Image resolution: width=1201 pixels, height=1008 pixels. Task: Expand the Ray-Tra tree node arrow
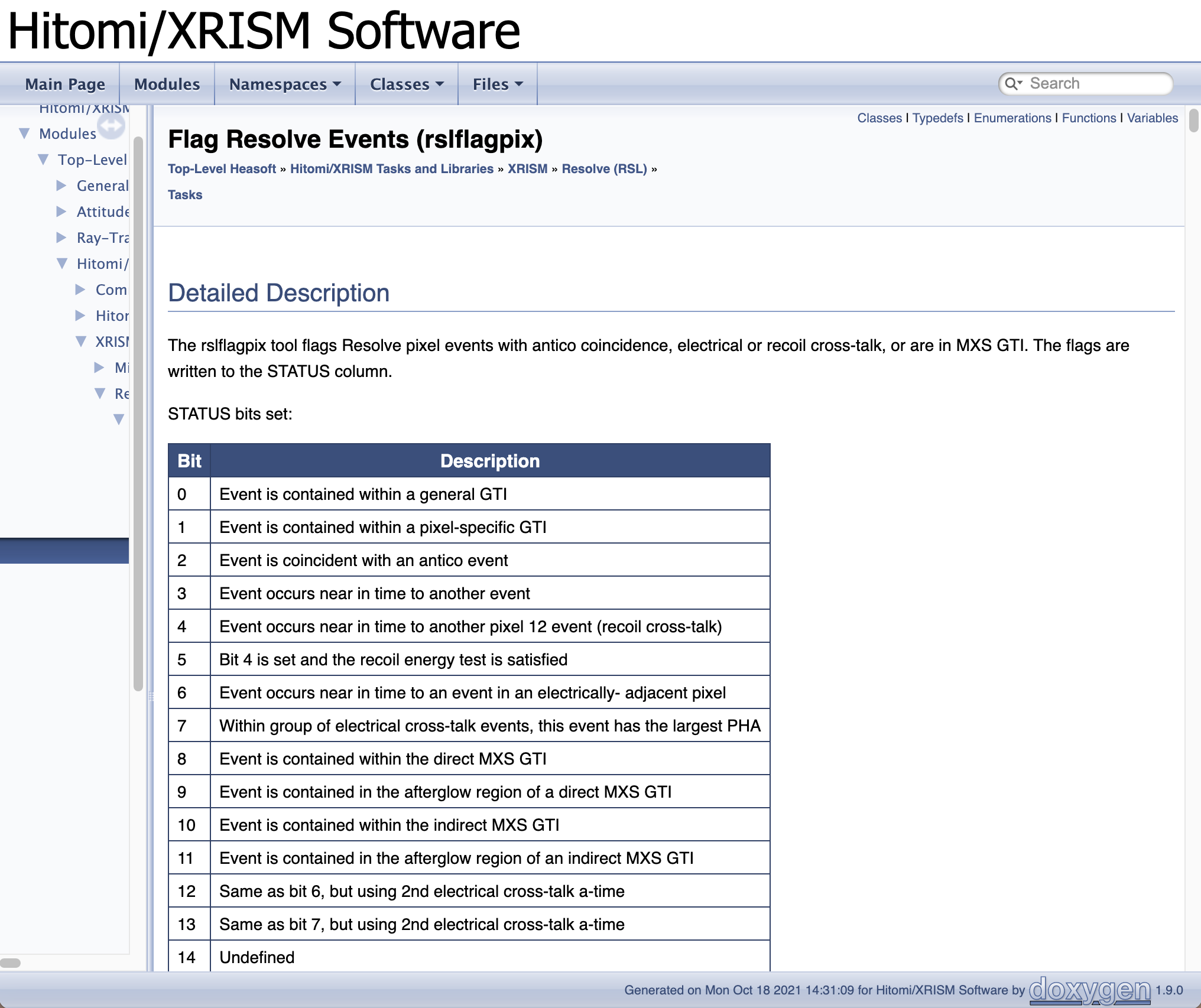61,238
